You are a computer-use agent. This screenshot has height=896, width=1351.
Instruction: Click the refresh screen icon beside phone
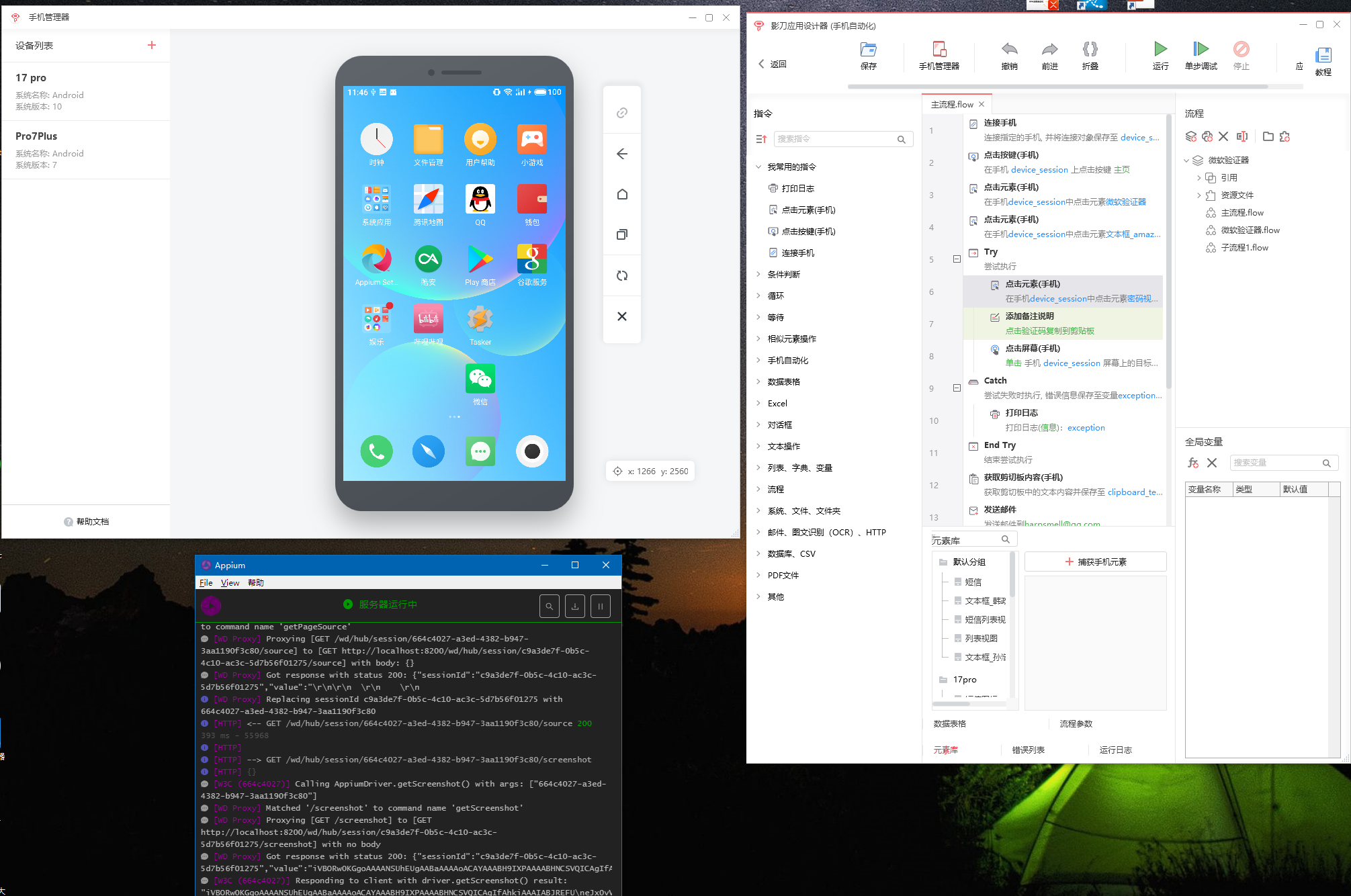pyautogui.click(x=622, y=275)
